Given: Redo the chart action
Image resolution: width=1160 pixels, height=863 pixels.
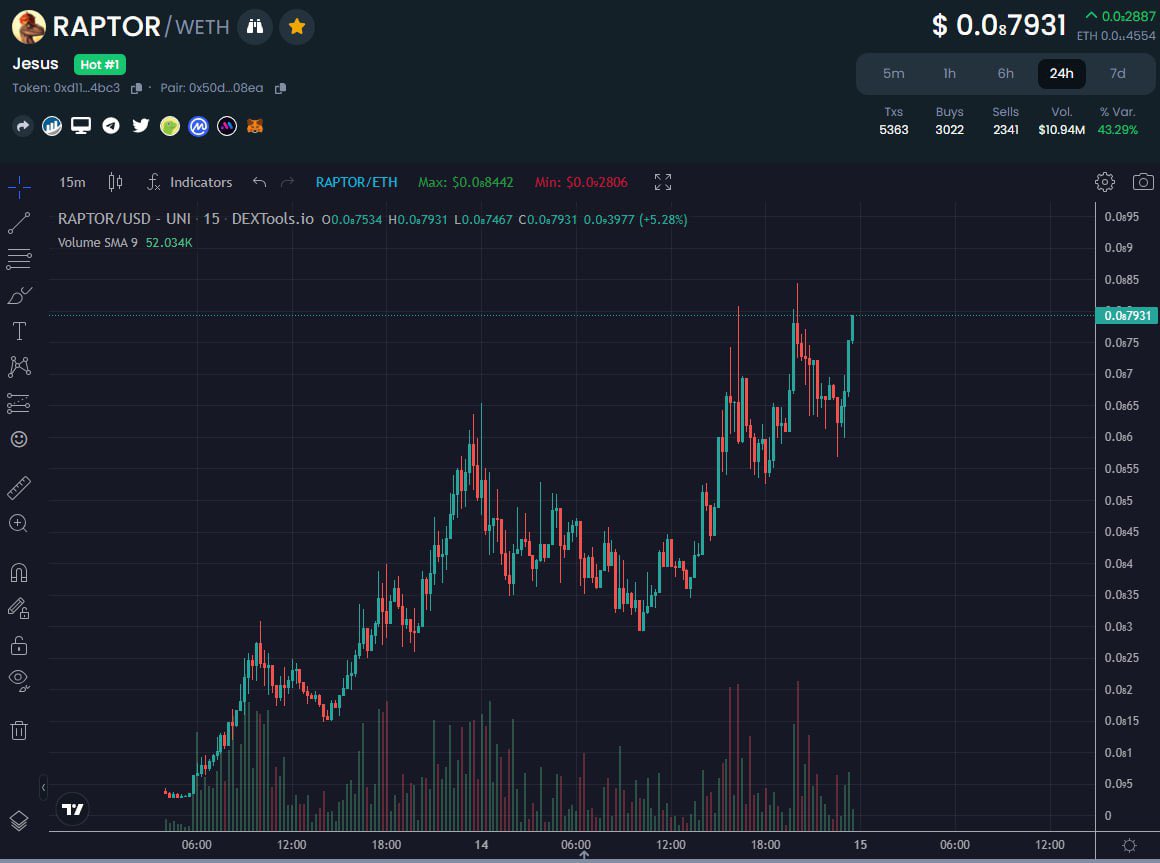Looking at the screenshot, I should click(287, 182).
